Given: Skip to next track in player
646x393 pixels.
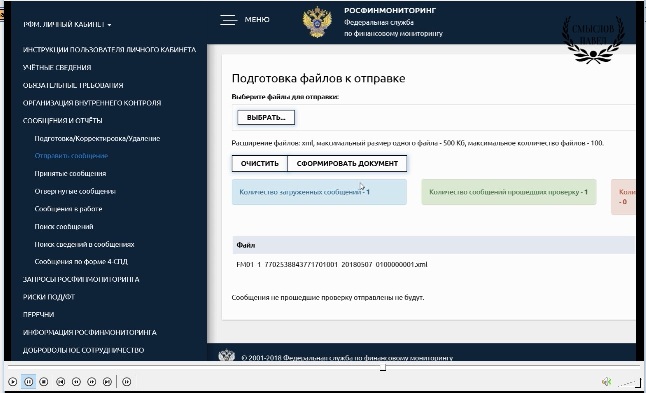Looking at the screenshot, I should tap(107, 382).
